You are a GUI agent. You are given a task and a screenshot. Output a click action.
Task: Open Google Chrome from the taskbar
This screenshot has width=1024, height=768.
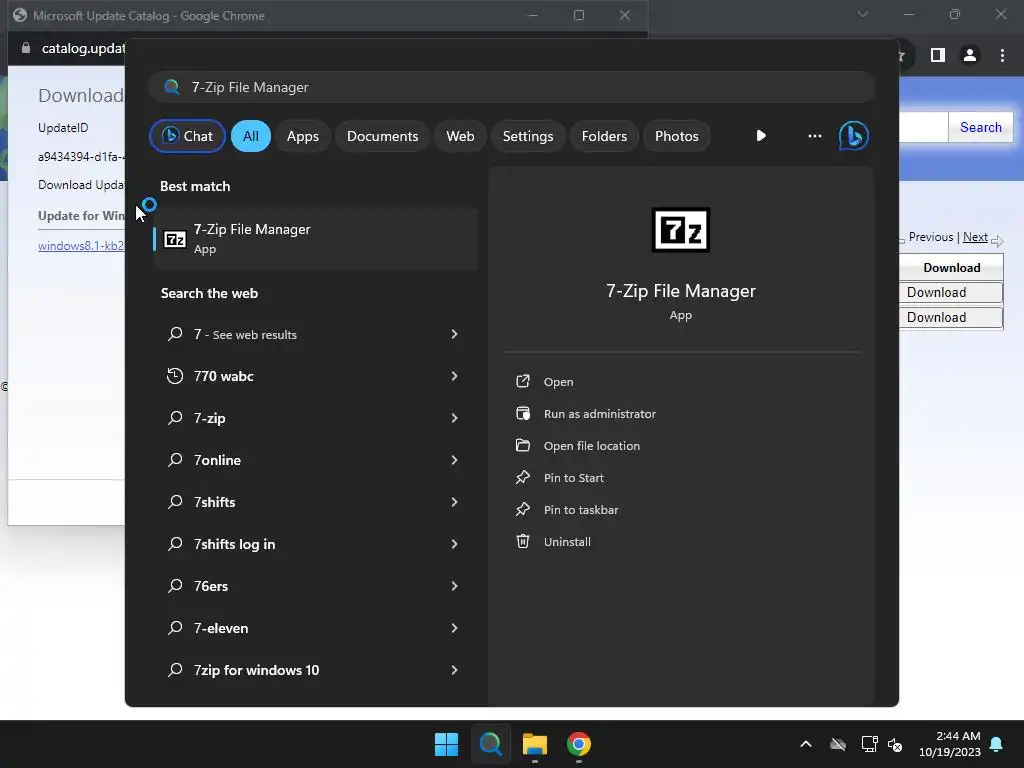579,744
